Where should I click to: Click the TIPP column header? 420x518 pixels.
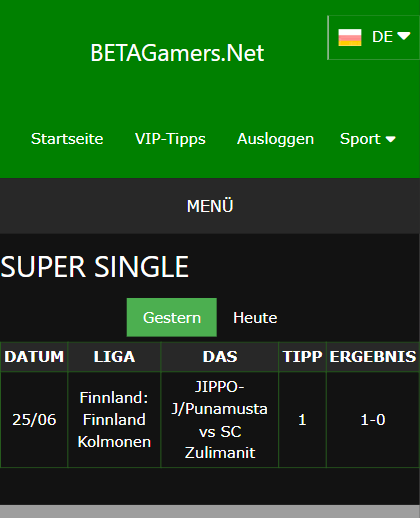[x=302, y=357]
